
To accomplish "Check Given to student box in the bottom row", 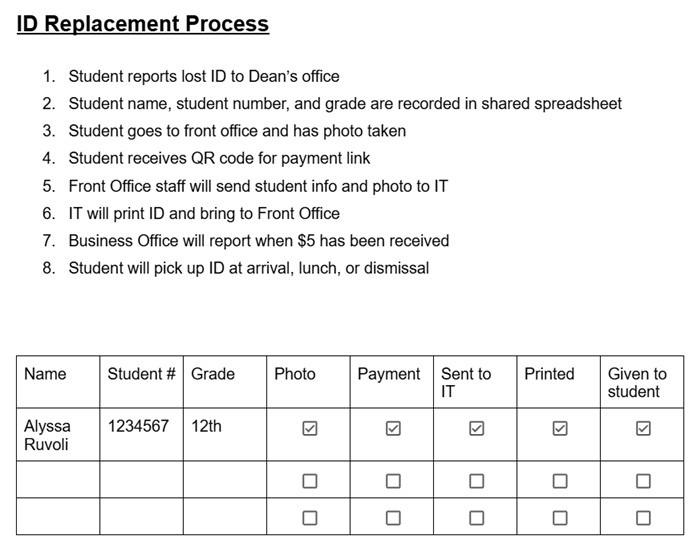I will [x=643, y=517].
